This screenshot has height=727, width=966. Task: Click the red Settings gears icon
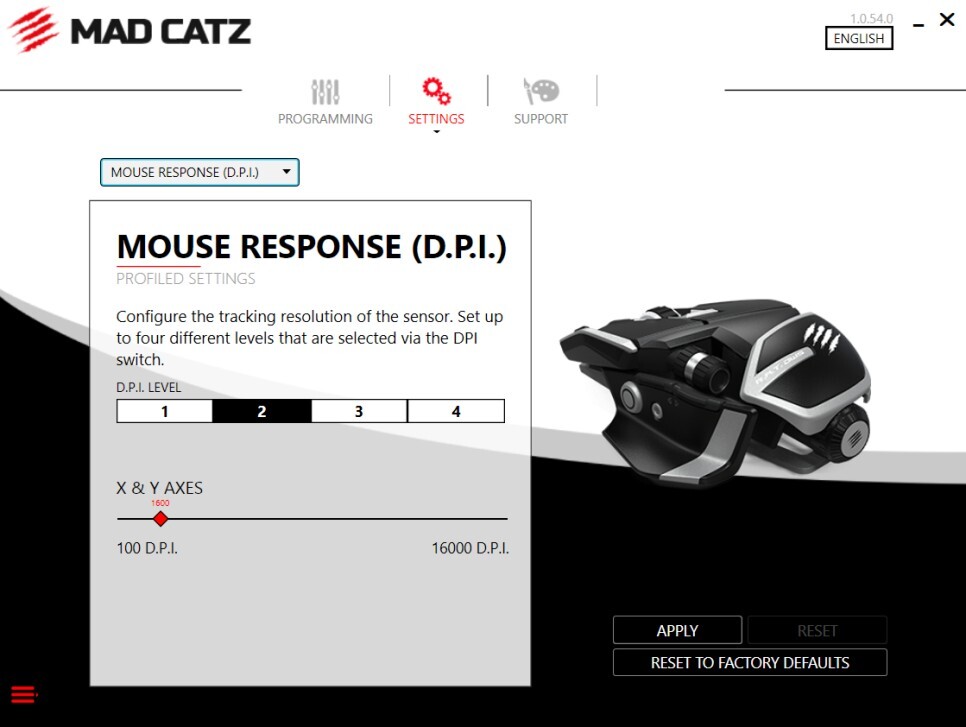tap(436, 91)
